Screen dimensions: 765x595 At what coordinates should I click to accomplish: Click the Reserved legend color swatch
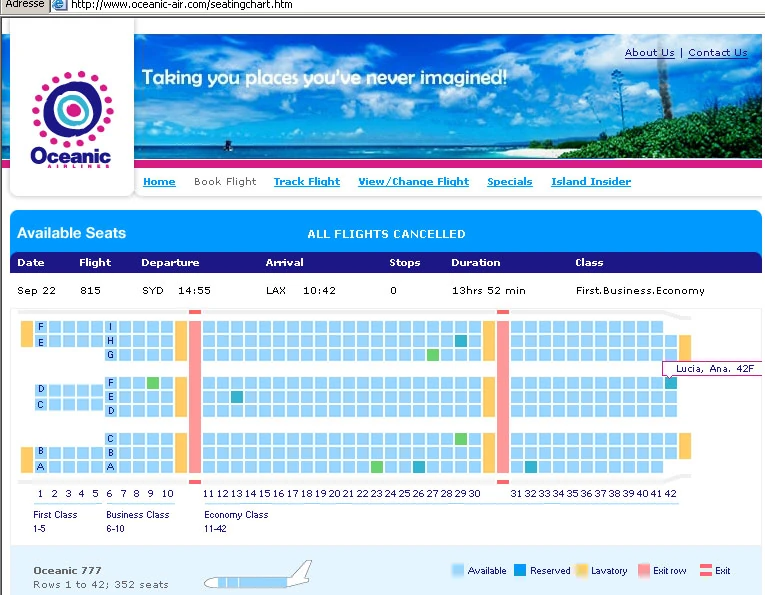(x=520, y=570)
